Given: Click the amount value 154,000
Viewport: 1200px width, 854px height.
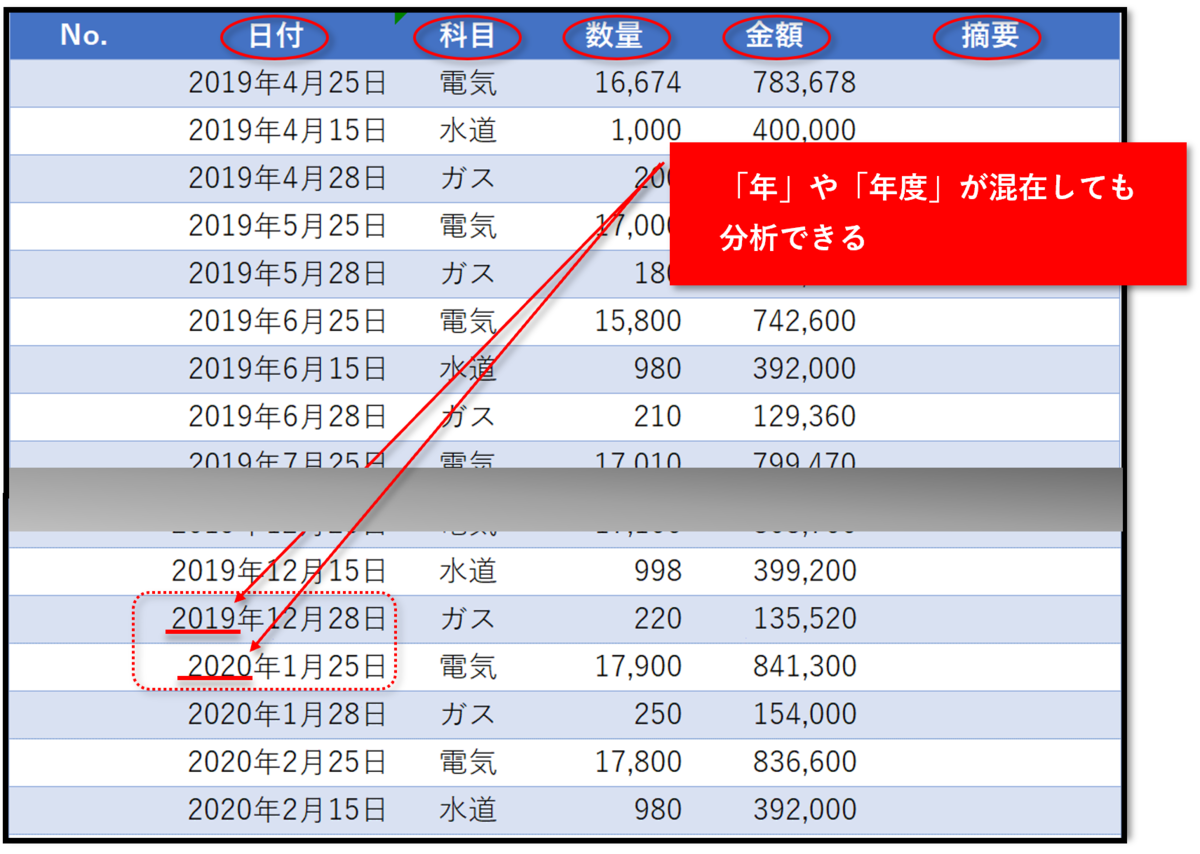Looking at the screenshot, I should coord(804,714).
